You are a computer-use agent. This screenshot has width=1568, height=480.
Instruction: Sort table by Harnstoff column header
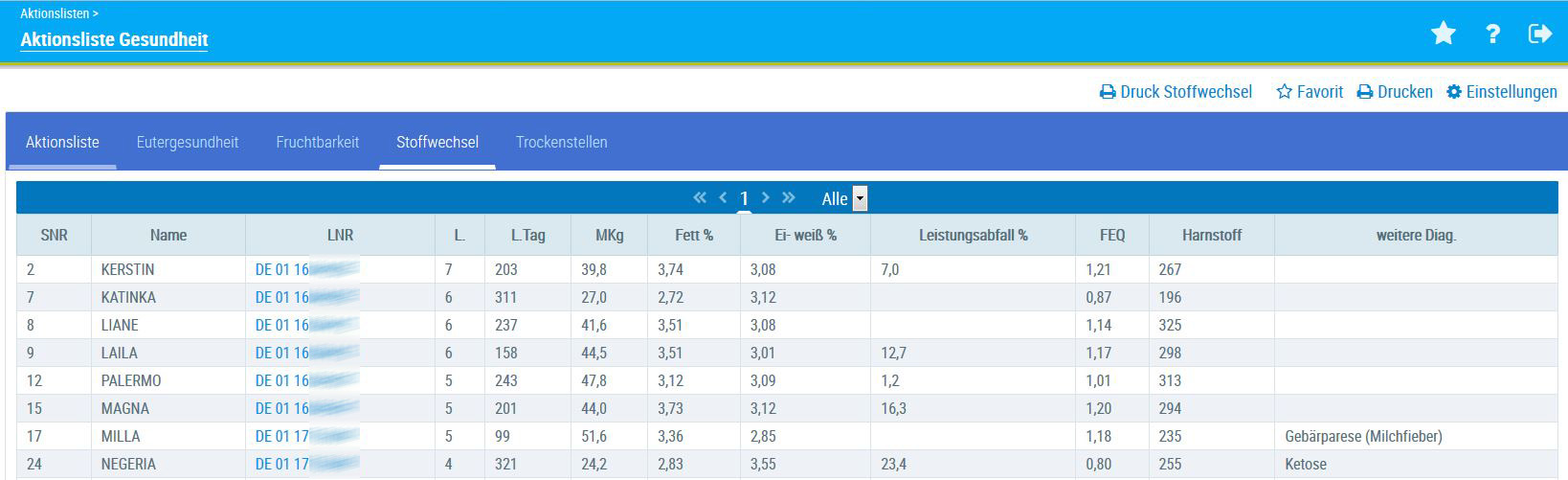1211,235
